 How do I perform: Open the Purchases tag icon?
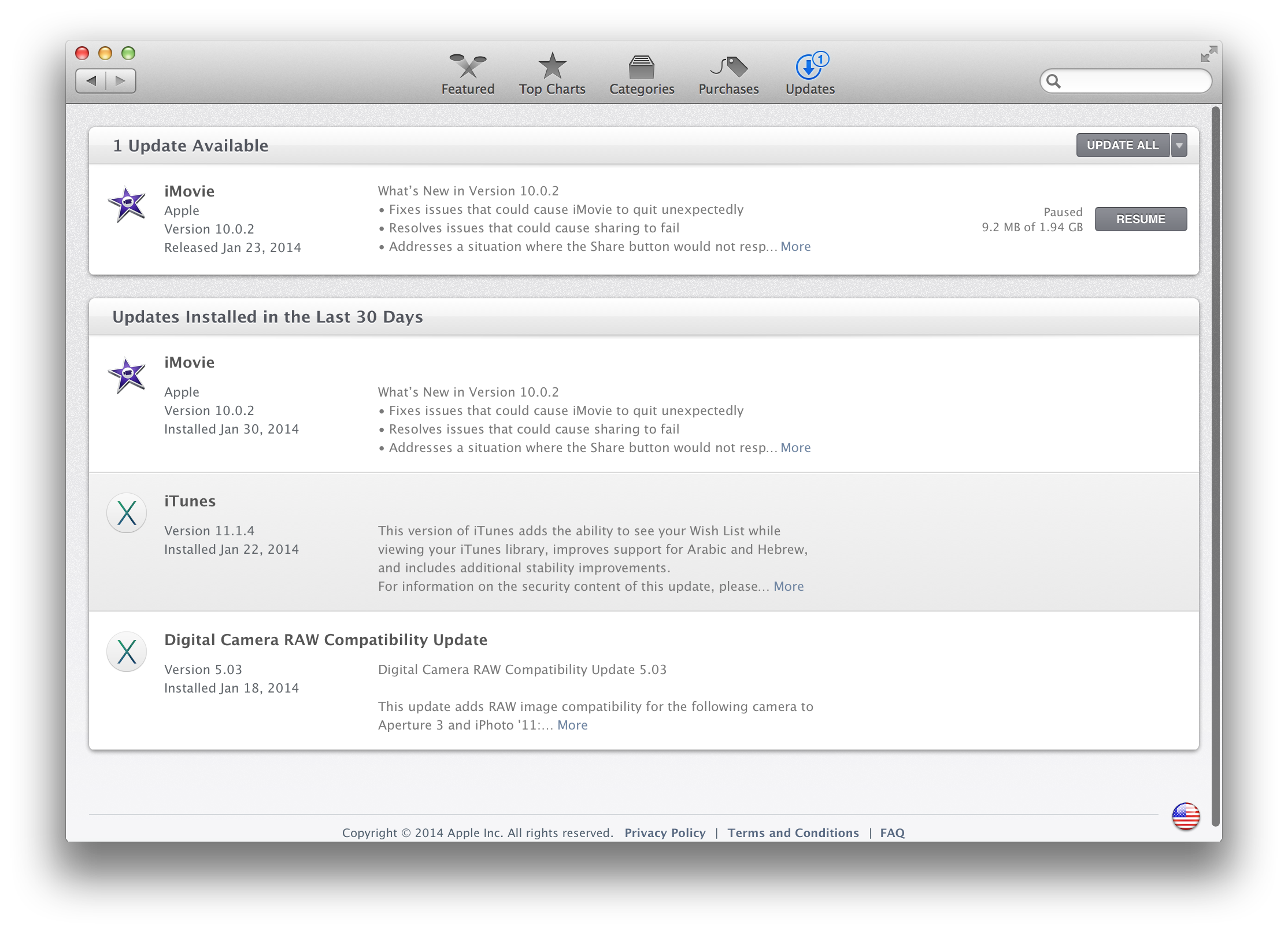point(728,66)
